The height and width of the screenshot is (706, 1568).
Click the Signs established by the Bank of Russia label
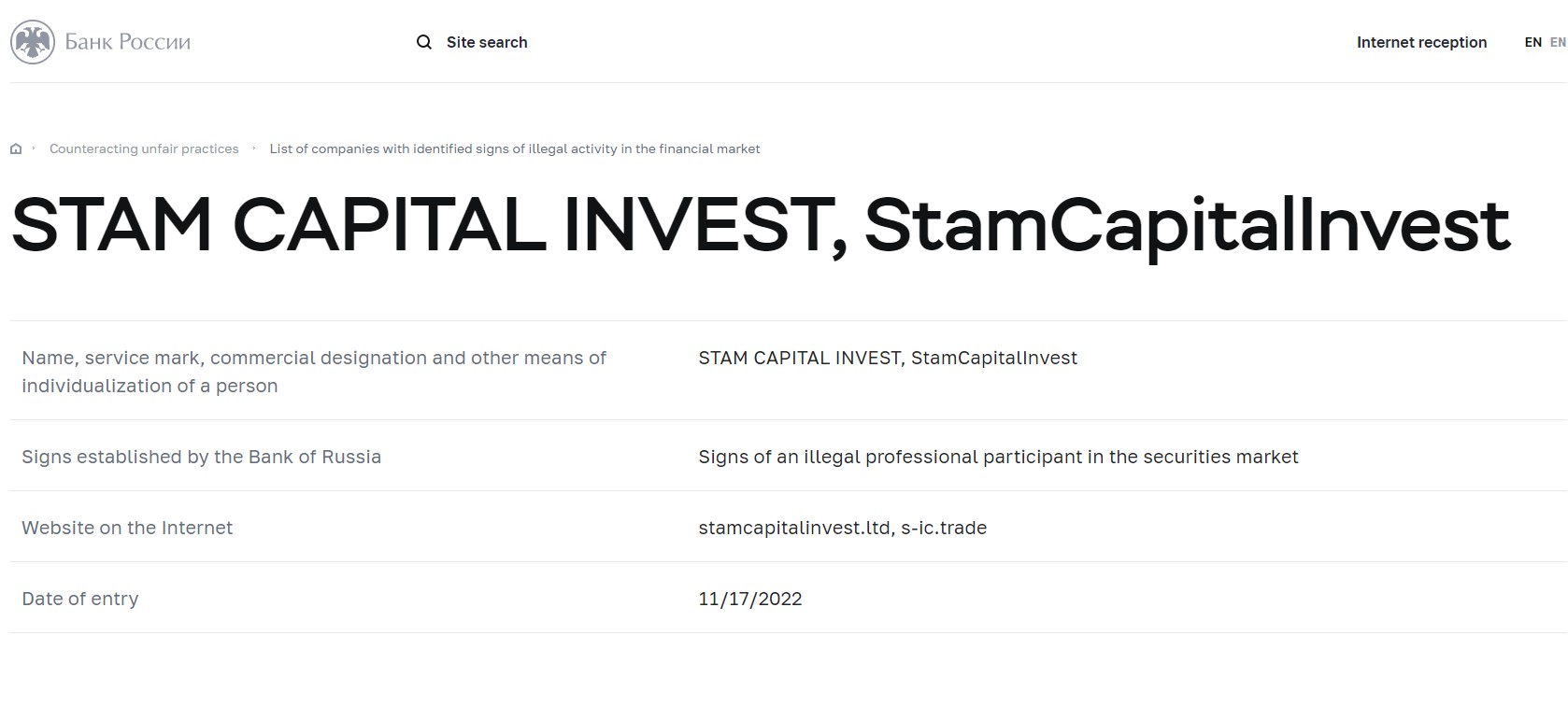202,457
